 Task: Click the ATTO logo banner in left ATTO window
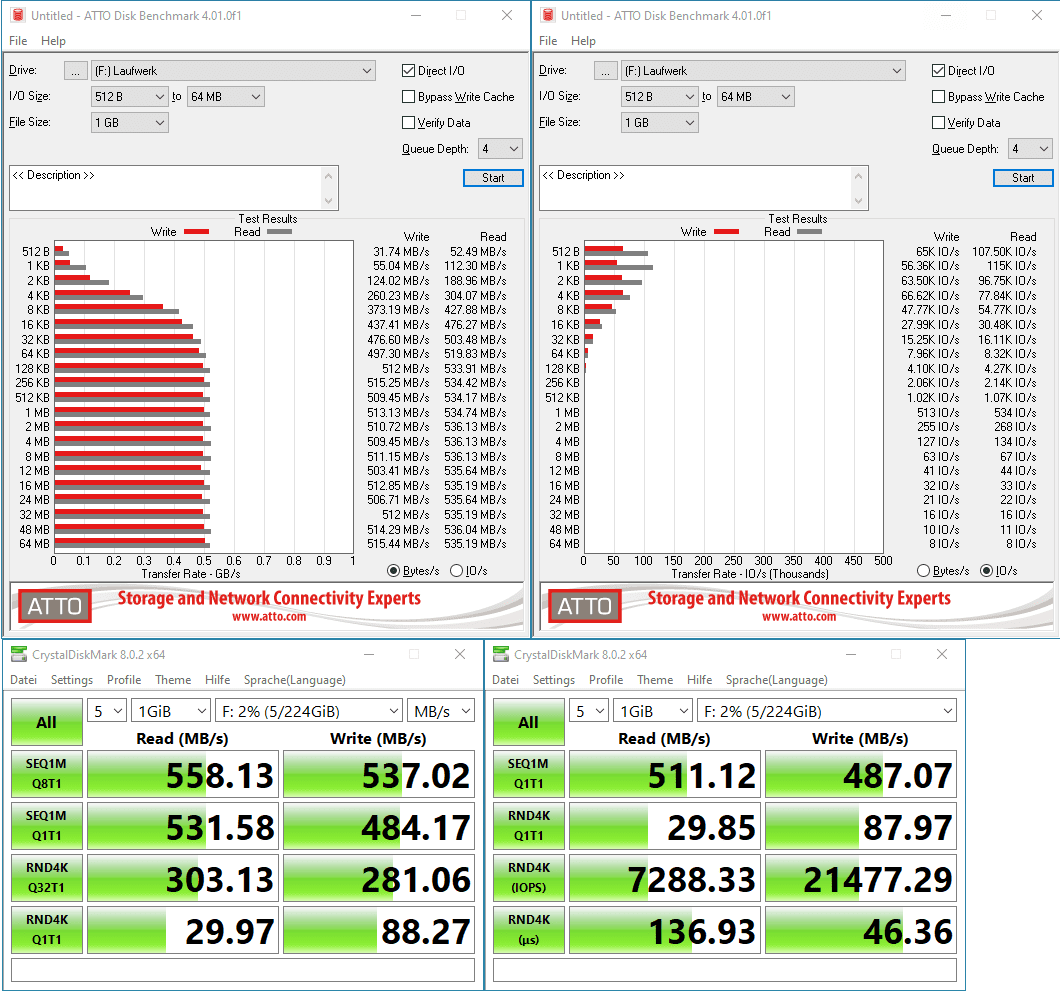[x=55, y=606]
